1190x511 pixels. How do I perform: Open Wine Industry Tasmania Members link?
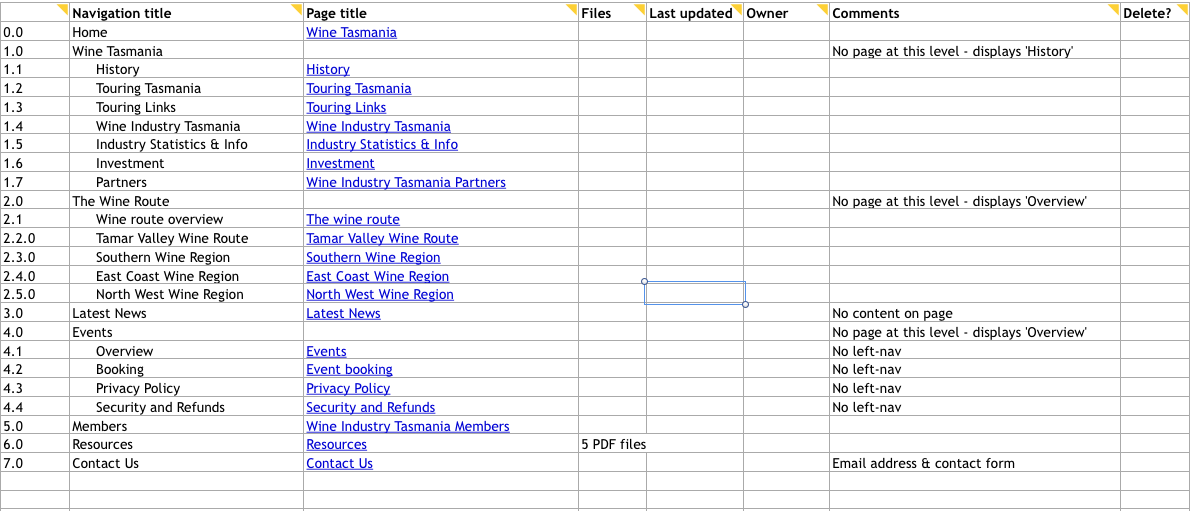coord(408,427)
